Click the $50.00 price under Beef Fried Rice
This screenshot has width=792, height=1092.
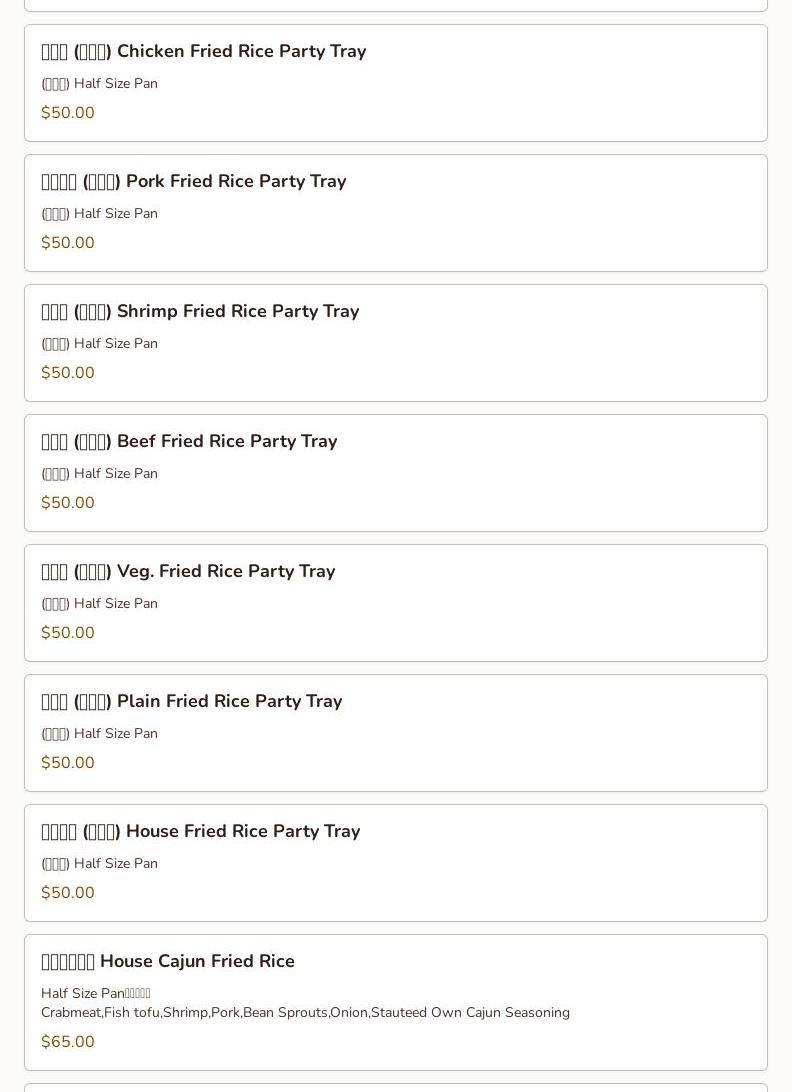tap(68, 503)
